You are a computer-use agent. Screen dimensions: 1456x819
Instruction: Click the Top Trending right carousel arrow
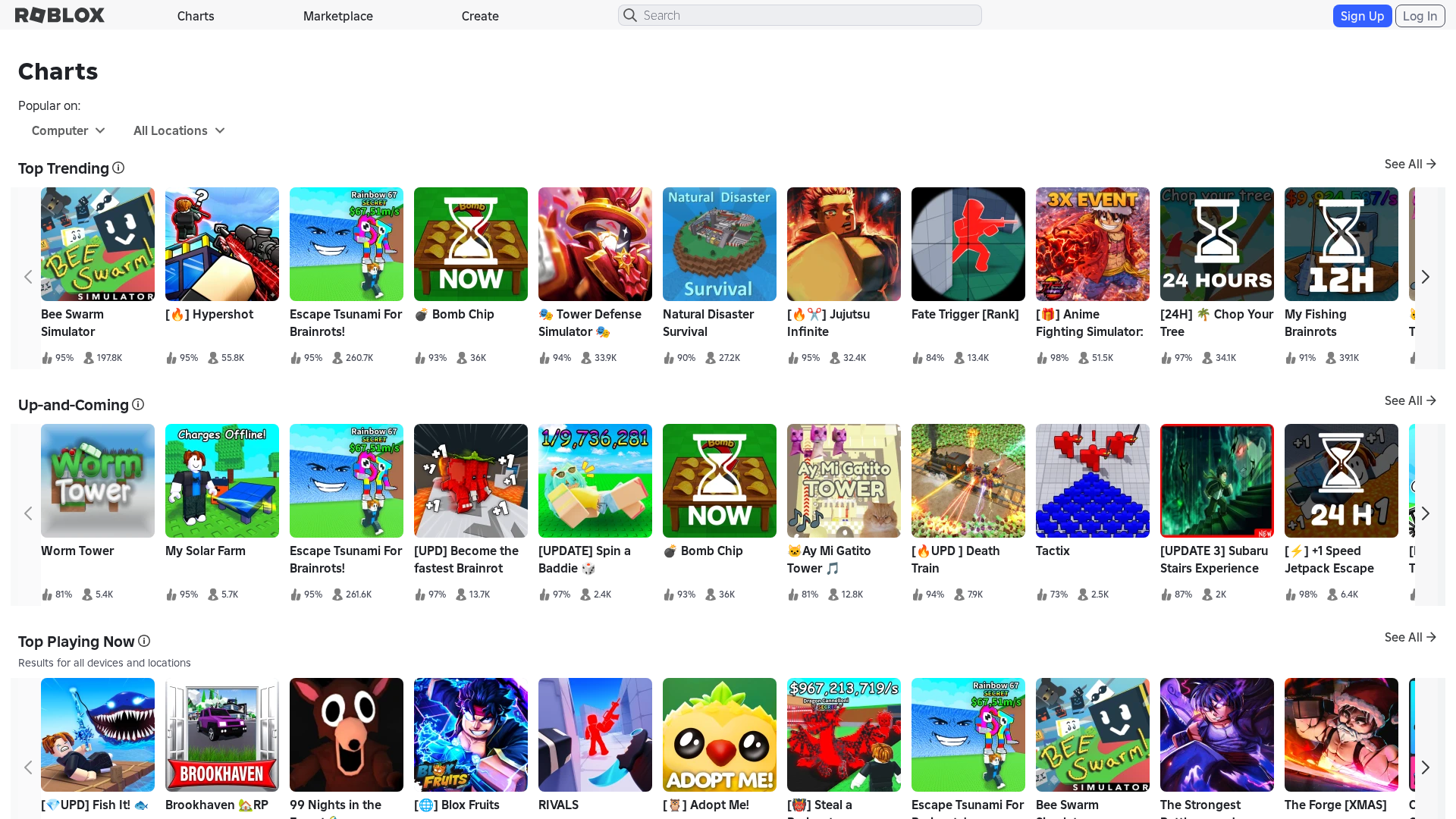click(x=1426, y=277)
